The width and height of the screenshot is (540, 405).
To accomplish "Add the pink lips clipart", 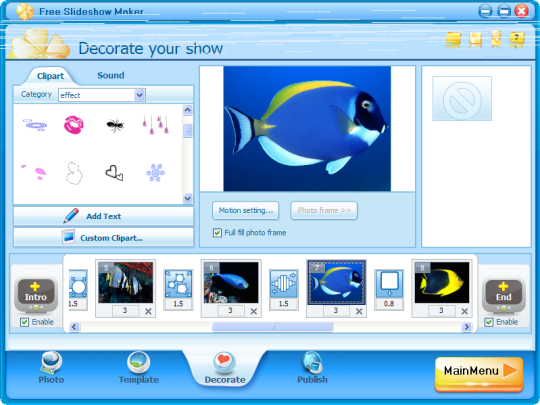I will 73,125.
